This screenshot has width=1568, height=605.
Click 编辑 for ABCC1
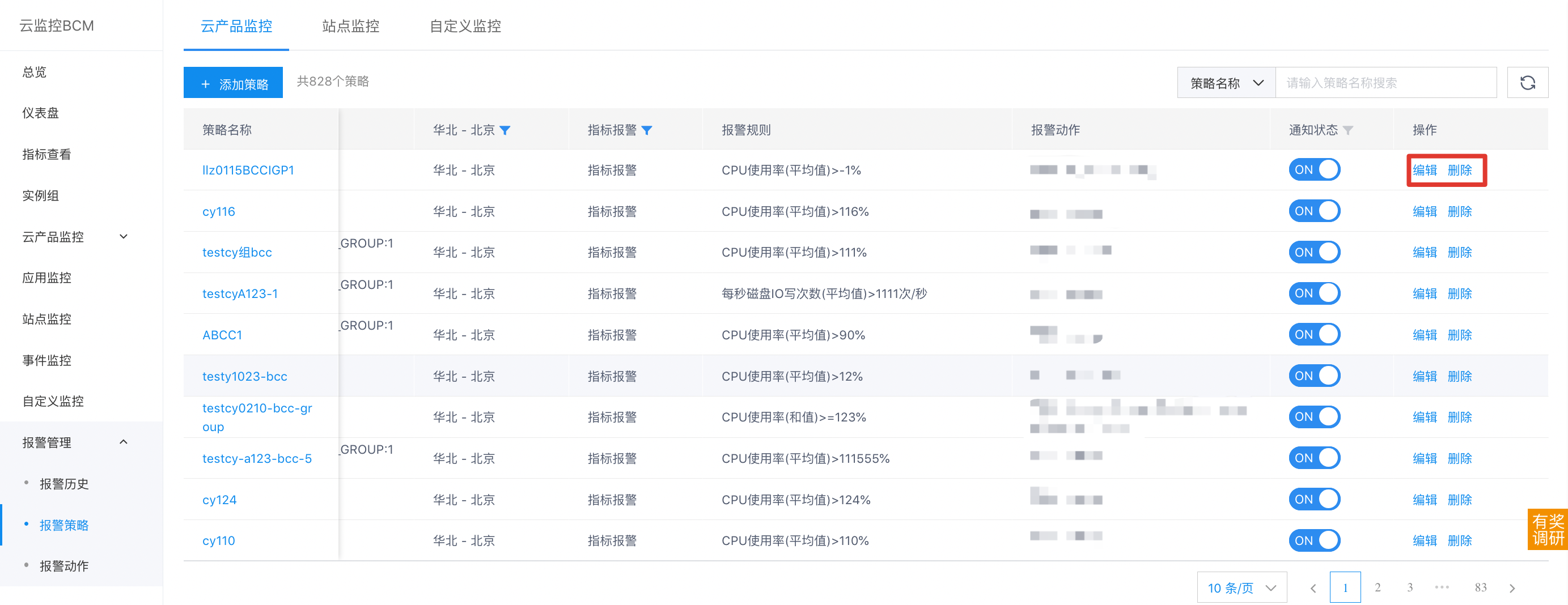tap(1425, 335)
